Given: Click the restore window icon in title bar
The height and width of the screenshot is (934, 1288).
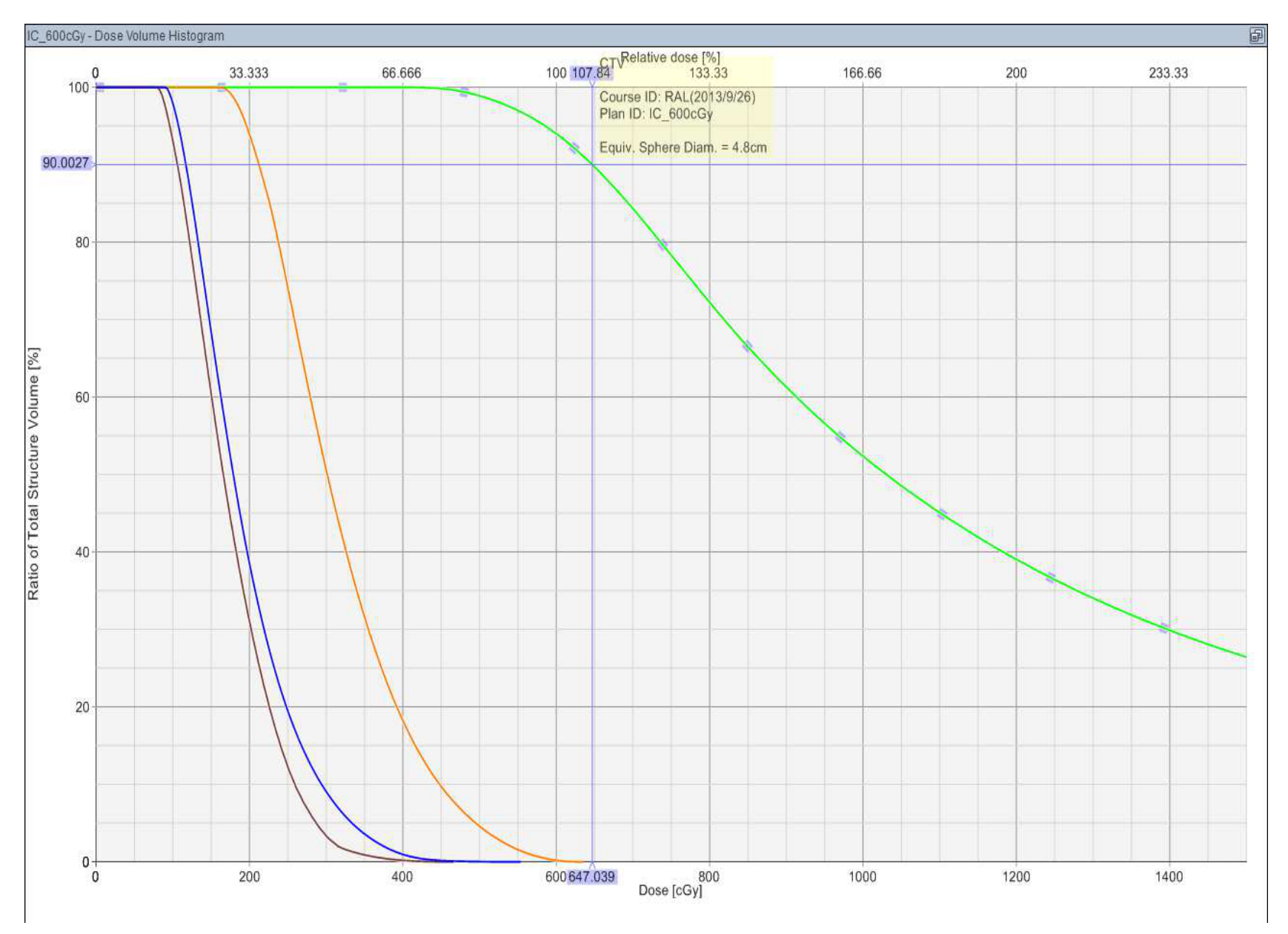Looking at the screenshot, I should tap(1257, 36).
